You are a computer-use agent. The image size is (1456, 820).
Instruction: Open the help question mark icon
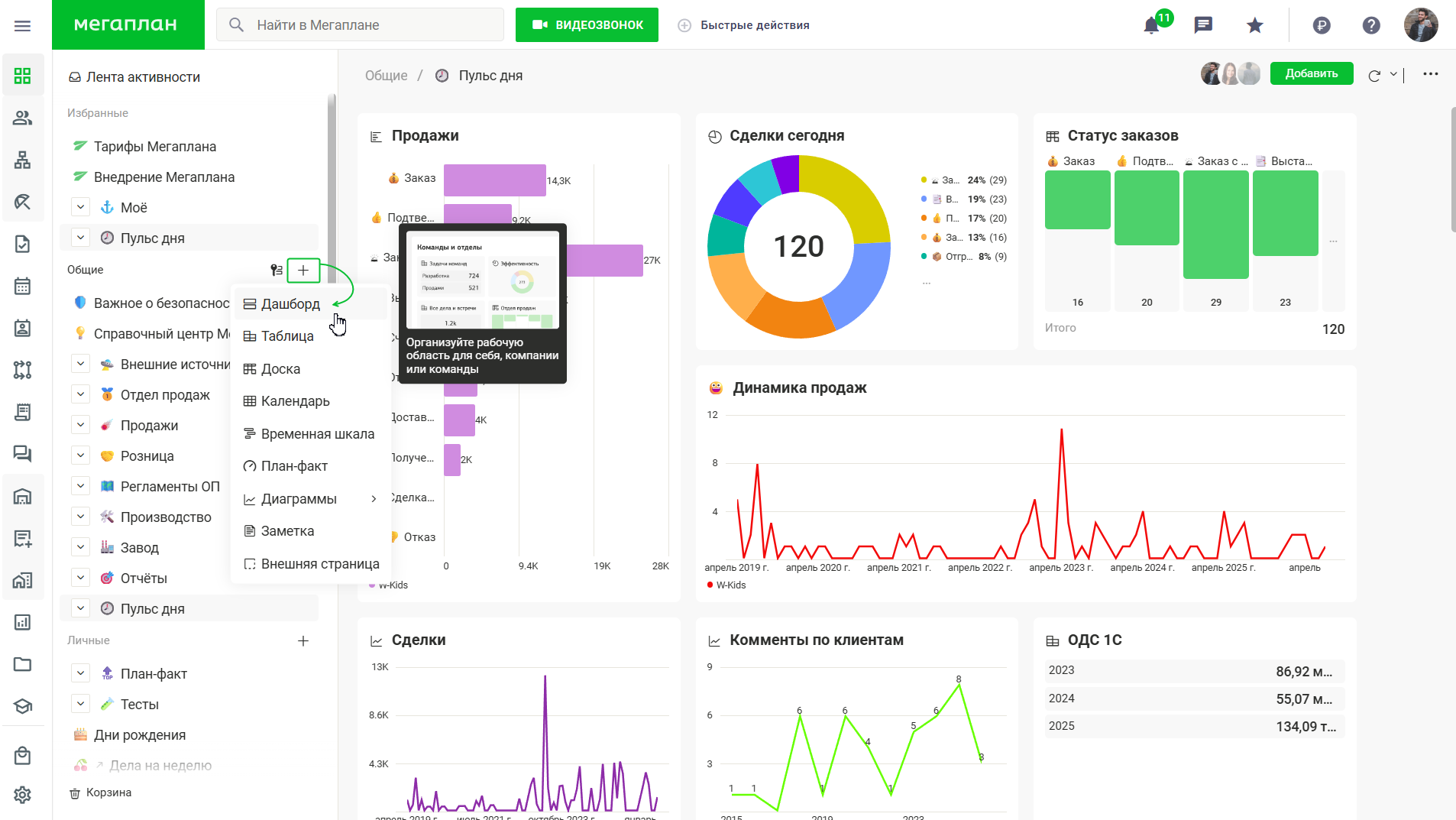[1371, 25]
